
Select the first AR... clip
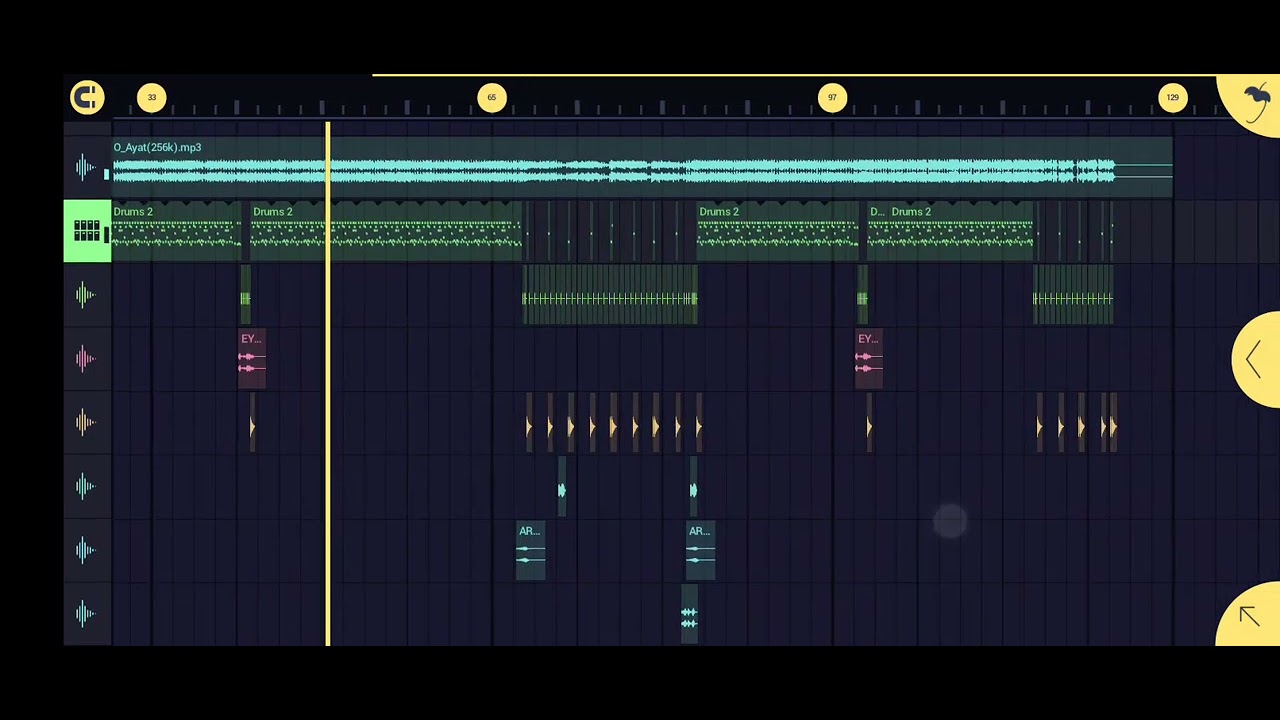(x=531, y=551)
